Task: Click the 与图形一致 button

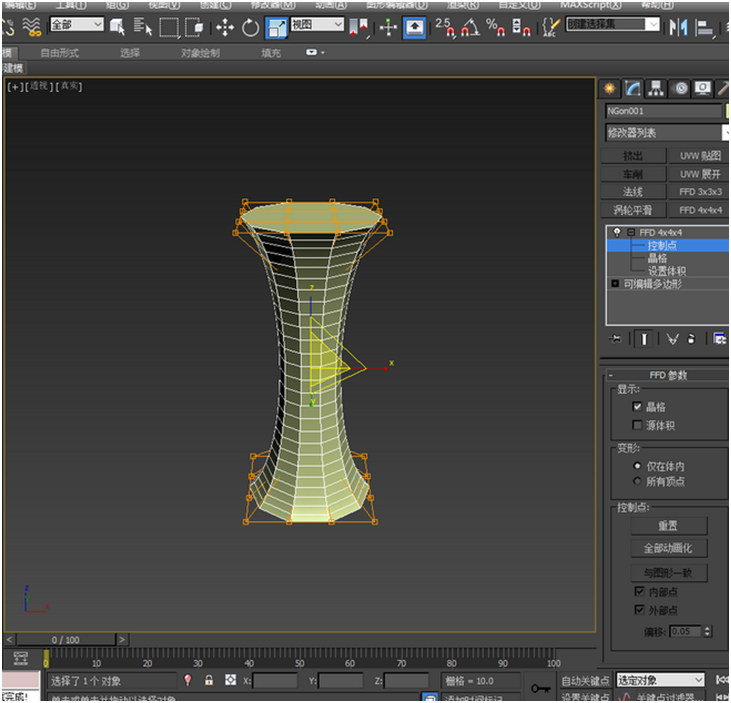Action: click(x=669, y=573)
